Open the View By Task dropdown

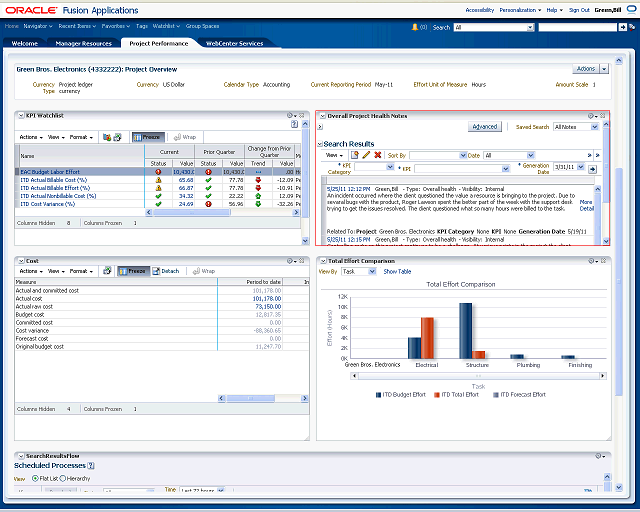pyautogui.click(x=358, y=271)
